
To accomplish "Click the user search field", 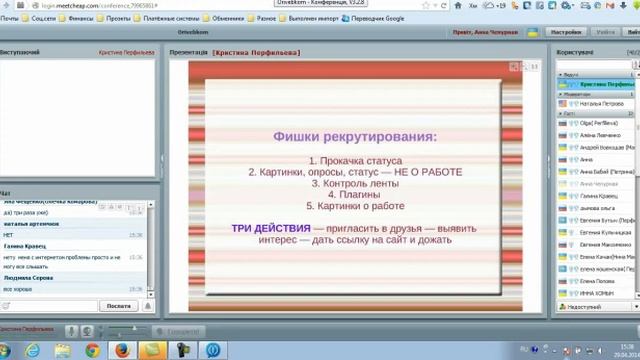I will (594, 65).
